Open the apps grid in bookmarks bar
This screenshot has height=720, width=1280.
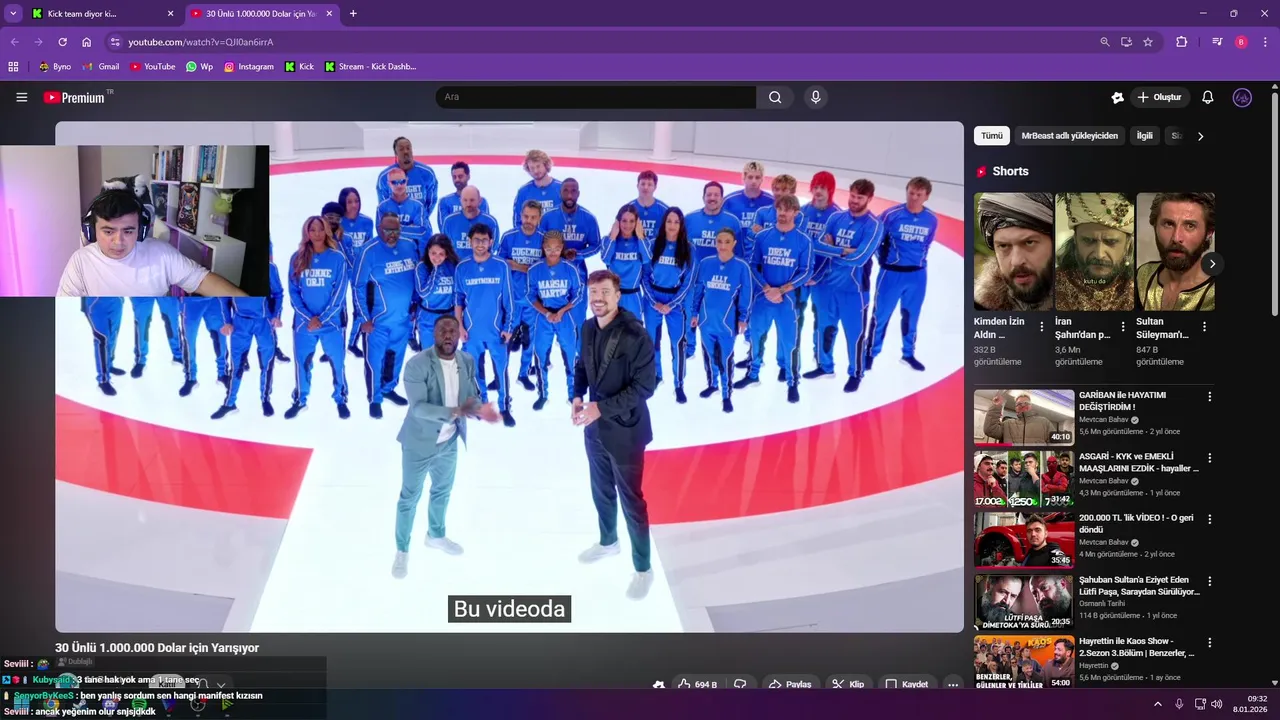click(13, 67)
